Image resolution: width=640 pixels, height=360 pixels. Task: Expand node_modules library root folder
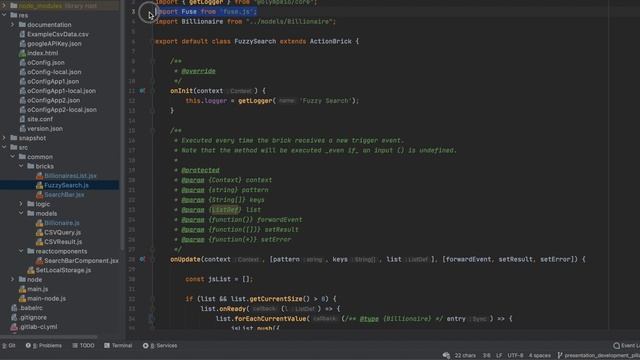(x=4, y=6)
